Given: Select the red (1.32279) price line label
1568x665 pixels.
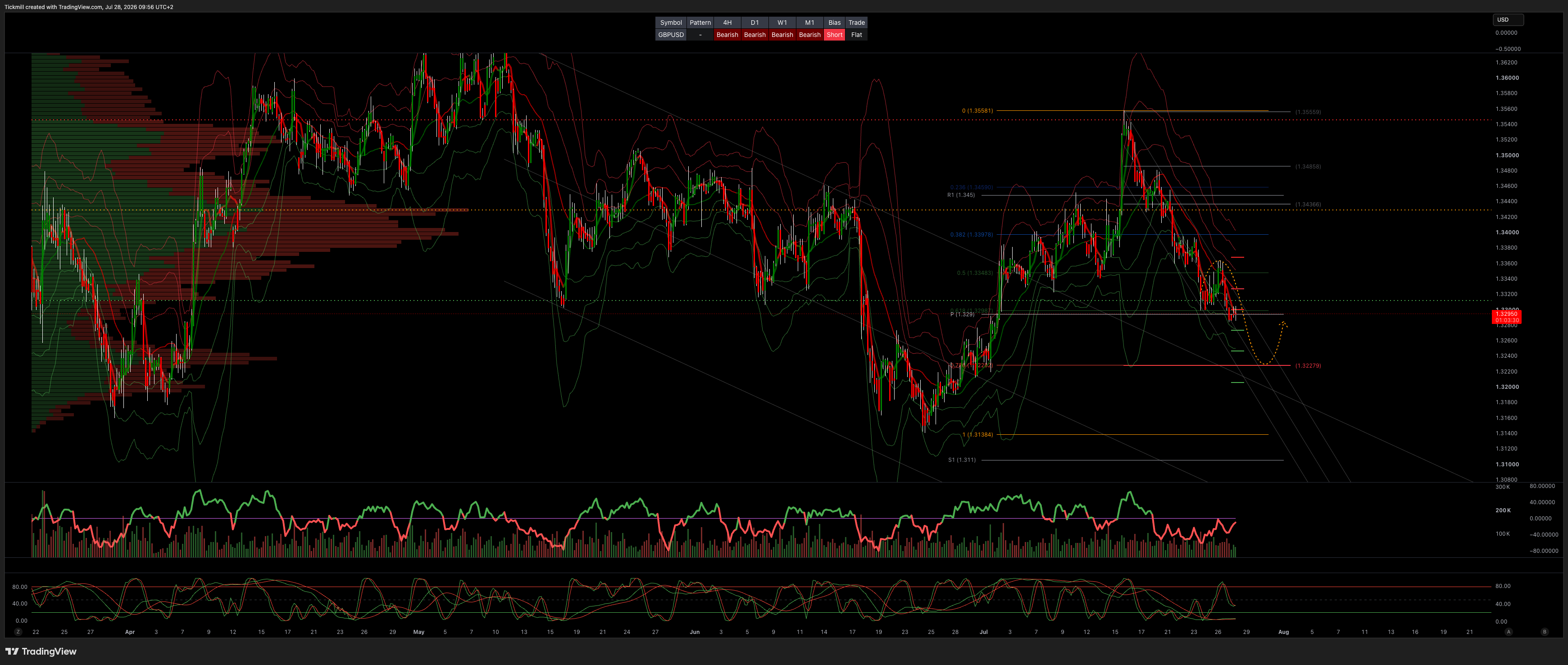Looking at the screenshot, I should [1308, 365].
